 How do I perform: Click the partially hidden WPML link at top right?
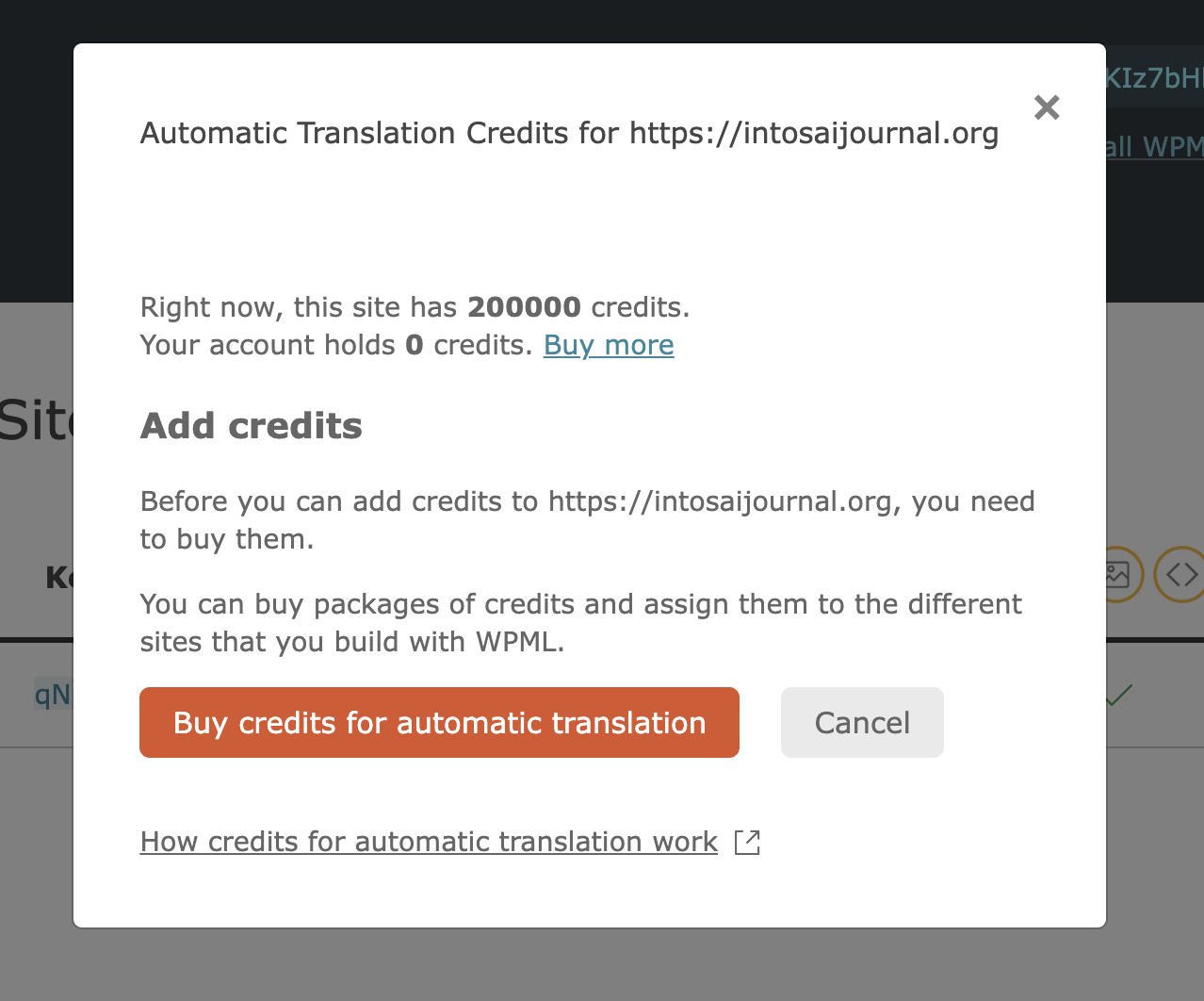pos(1155,147)
